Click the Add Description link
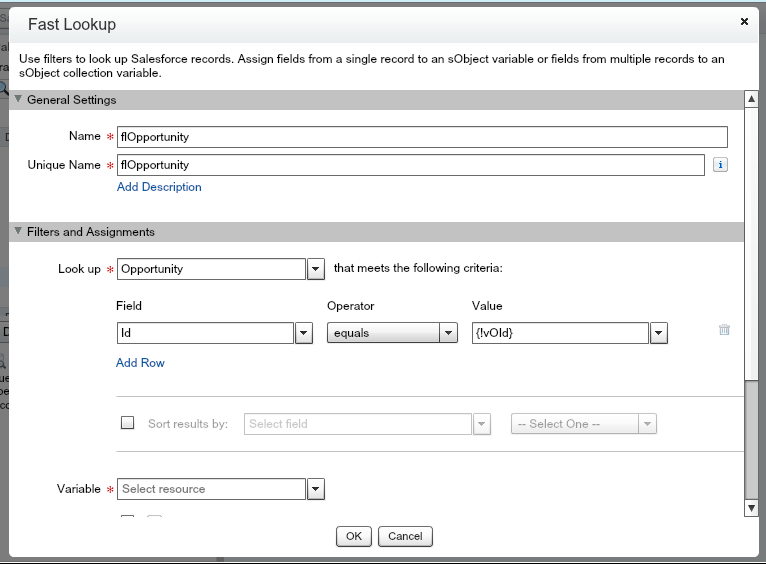The width and height of the screenshot is (766, 564). click(159, 187)
